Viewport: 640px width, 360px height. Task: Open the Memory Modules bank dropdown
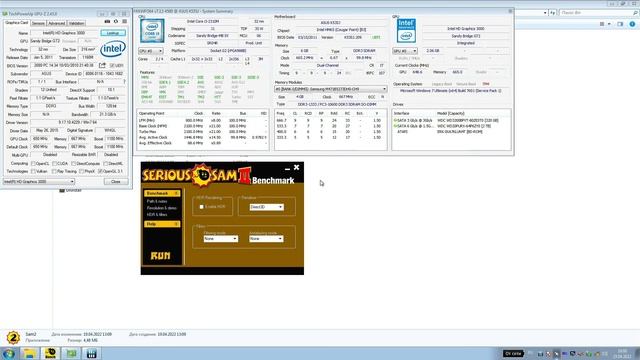[331, 89]
